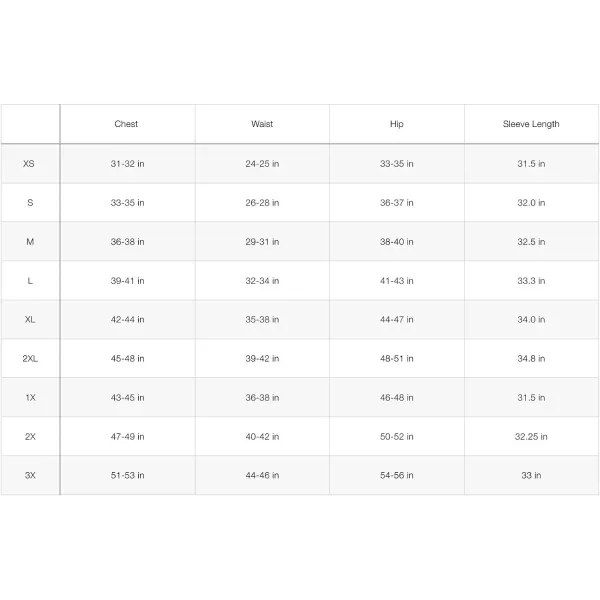Select the 2XL size row label
The image size is (600, 600).
point(30,359)
